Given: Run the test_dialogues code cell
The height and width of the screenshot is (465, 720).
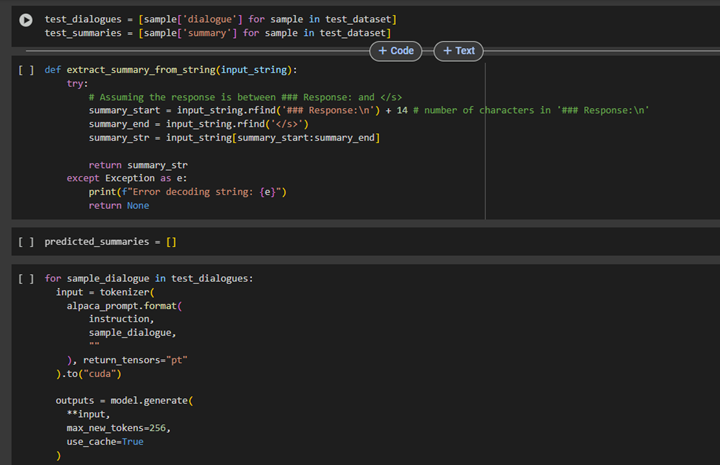Looking at the screenshot, I should 26,20.
